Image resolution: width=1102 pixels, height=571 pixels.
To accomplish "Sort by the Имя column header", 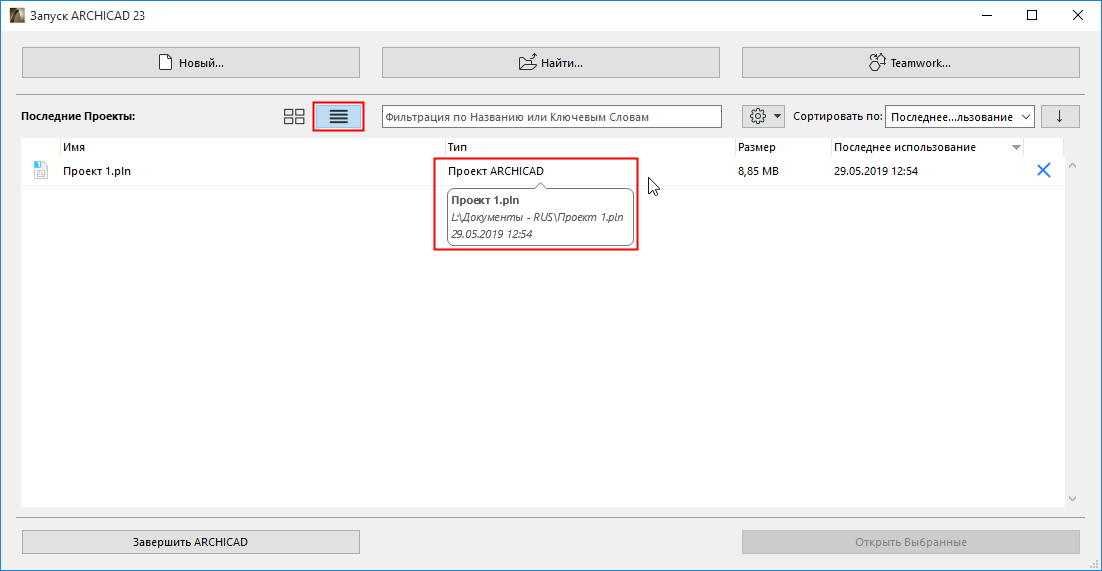I will pos(252,147).
